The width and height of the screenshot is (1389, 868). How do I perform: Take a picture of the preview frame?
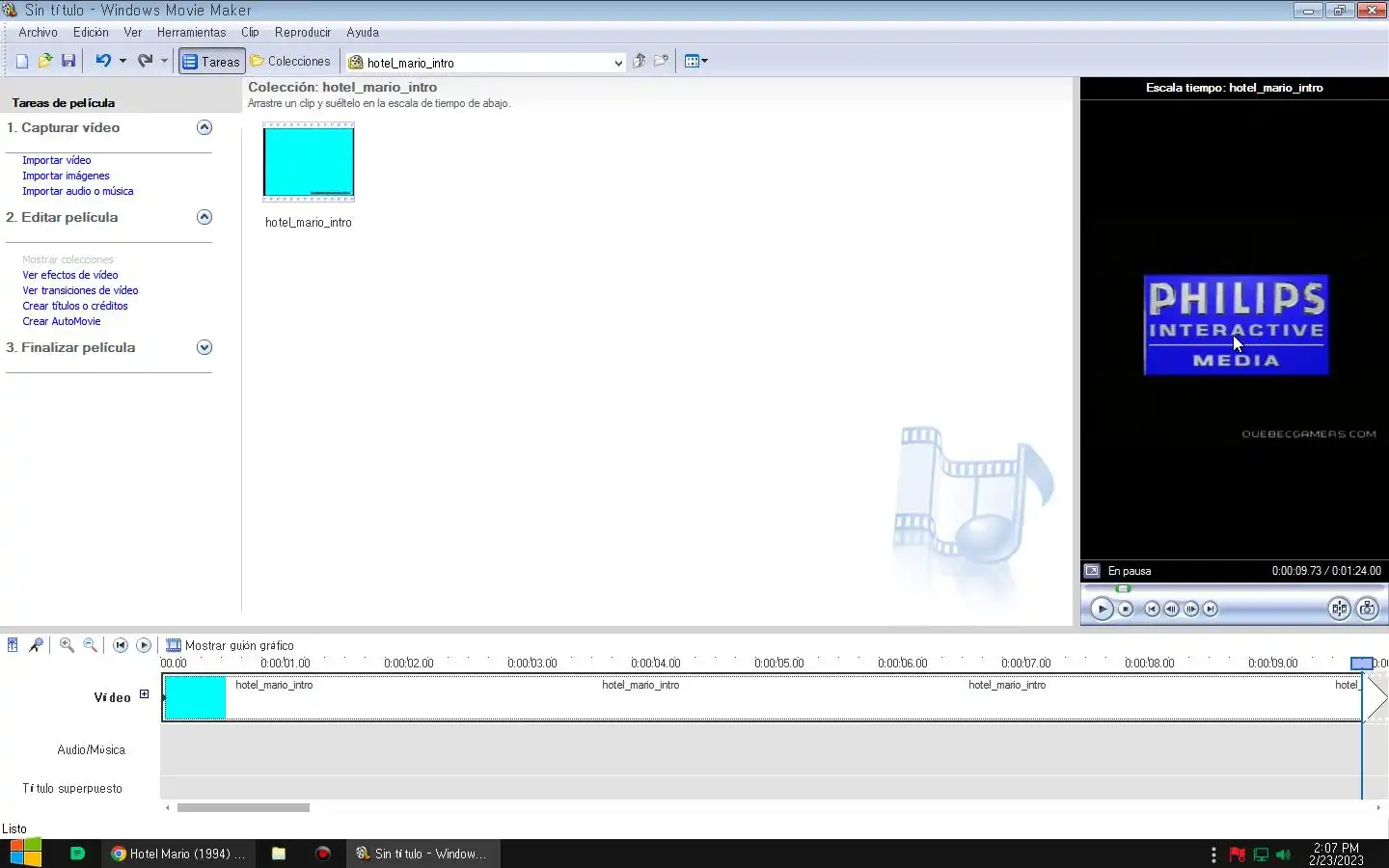coord(1367,609)
